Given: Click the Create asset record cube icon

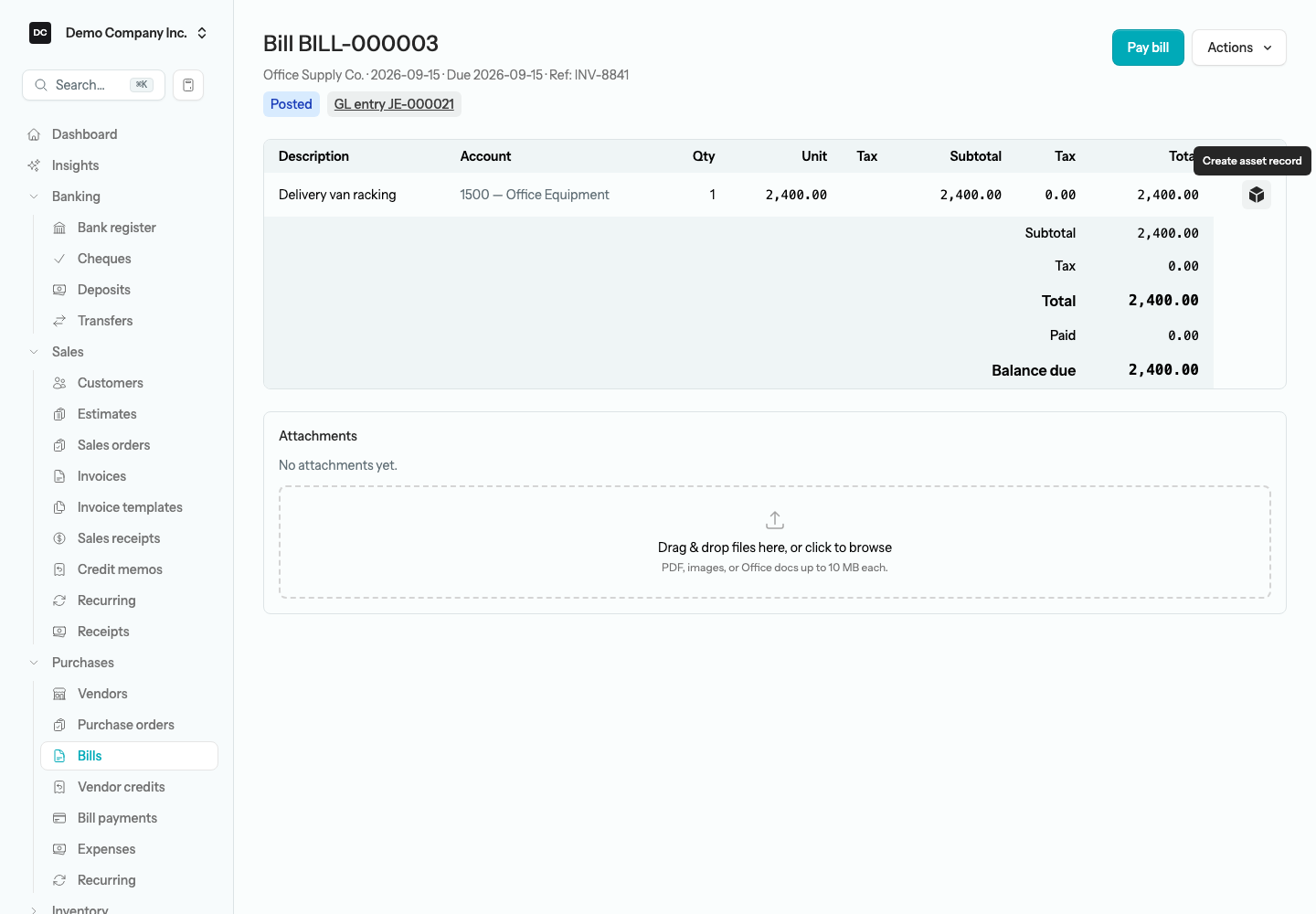Looking at the screenshot, I should (x=1257, y=195).
